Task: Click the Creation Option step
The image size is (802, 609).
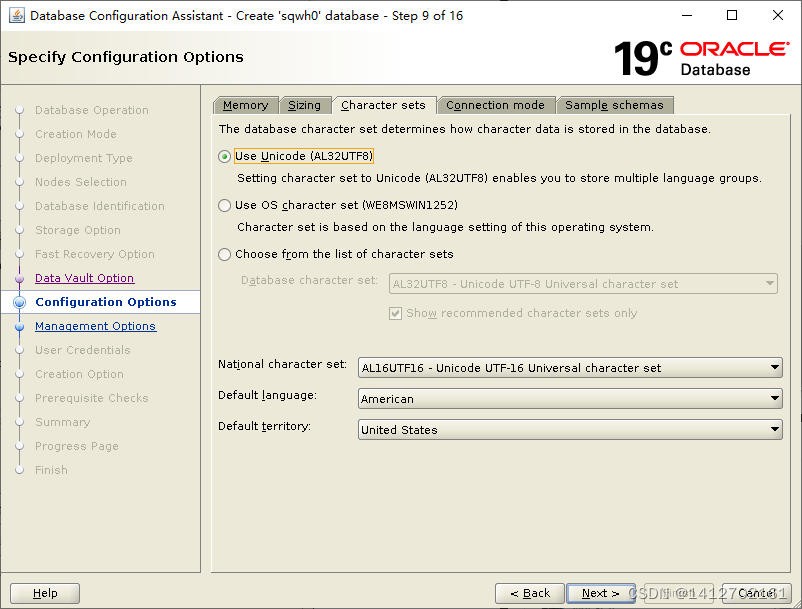Action: click(x=79, y=374)
